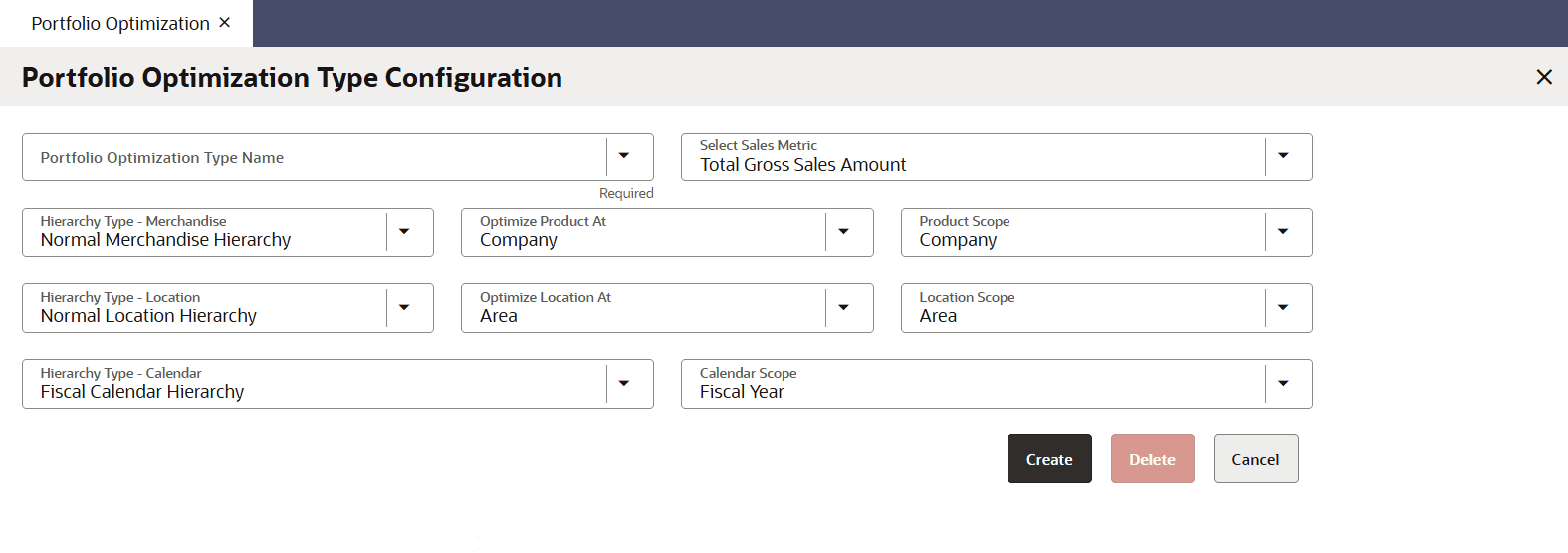Close the Type Configuration dialog
The height and width of the screenshot is (553, 1568).
click(1544, 77)
